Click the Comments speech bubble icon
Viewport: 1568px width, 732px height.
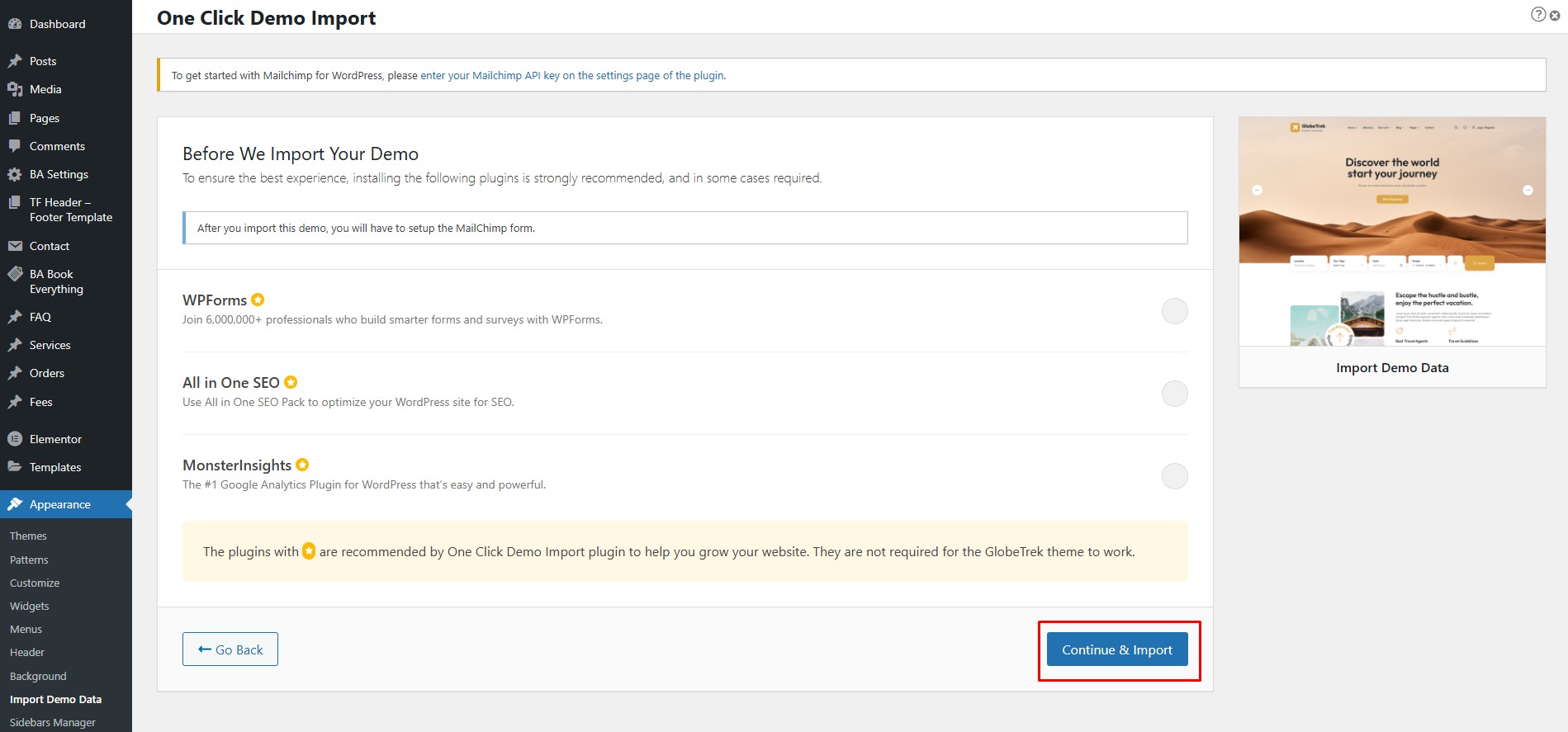click(x=15, y=146)
